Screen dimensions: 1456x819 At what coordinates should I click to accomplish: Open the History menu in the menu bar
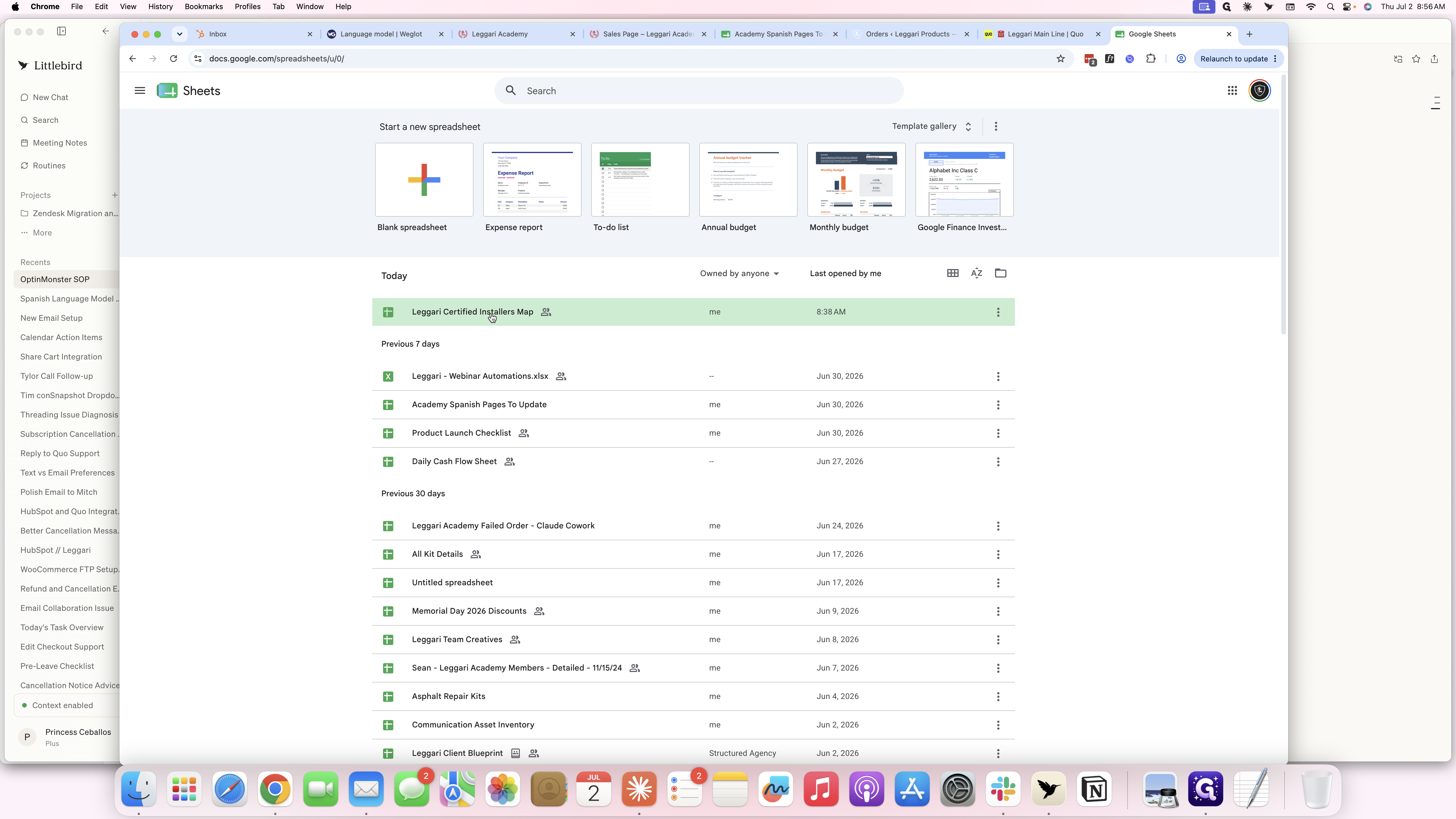[160, 7]
